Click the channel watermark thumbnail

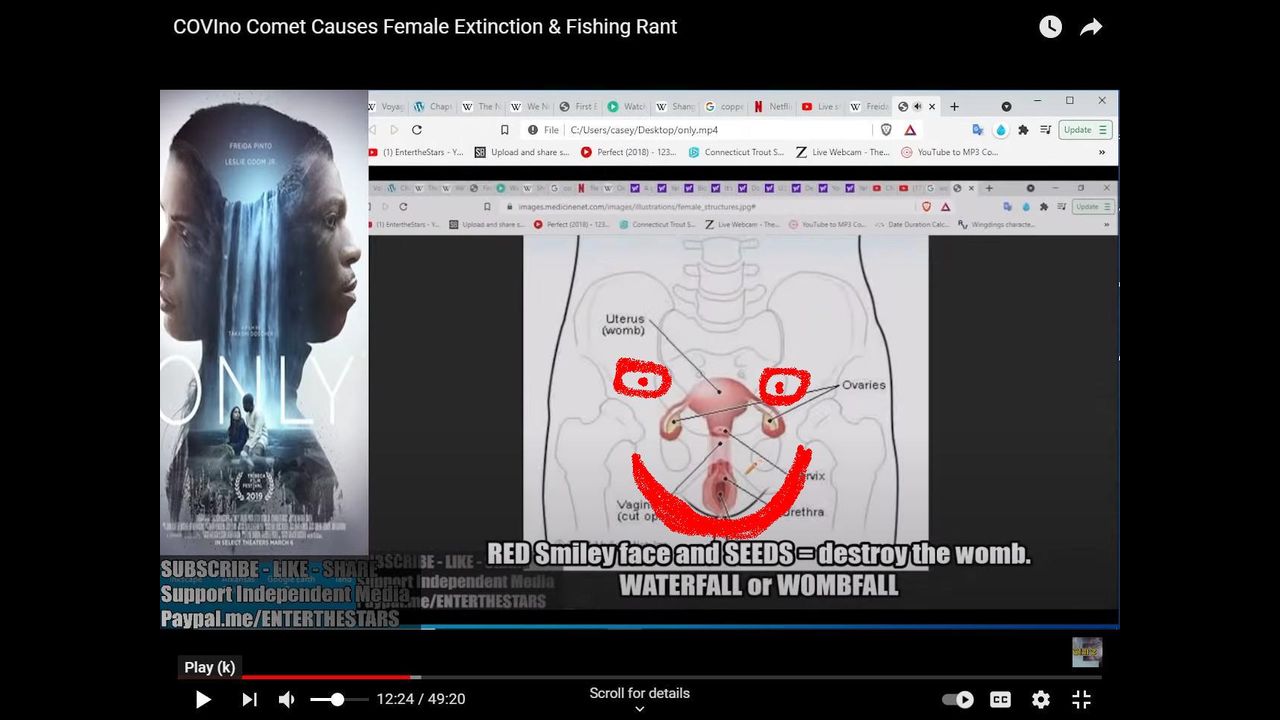[x=1086, y=652]
